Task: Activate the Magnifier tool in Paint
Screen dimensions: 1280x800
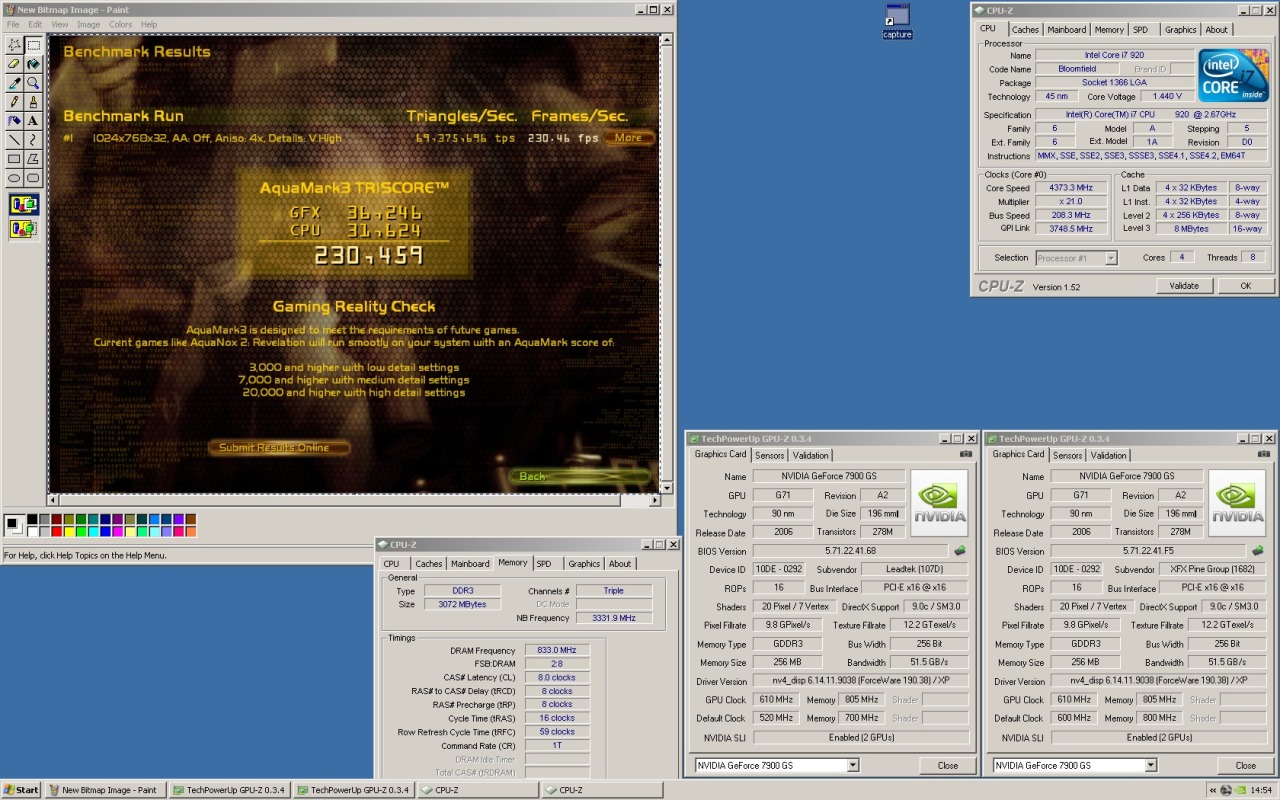Action: 33,83
